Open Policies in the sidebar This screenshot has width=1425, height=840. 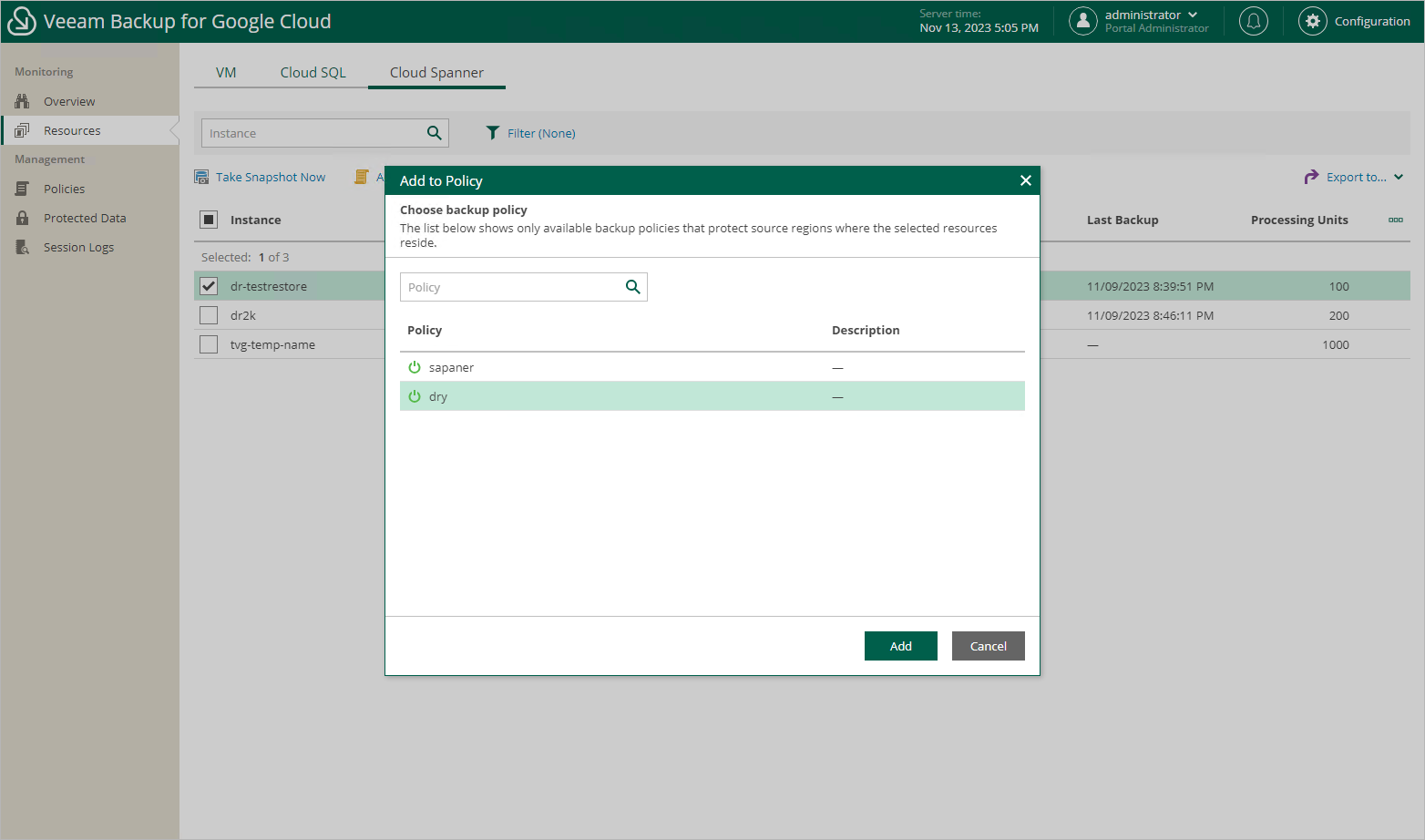(90, 189)
